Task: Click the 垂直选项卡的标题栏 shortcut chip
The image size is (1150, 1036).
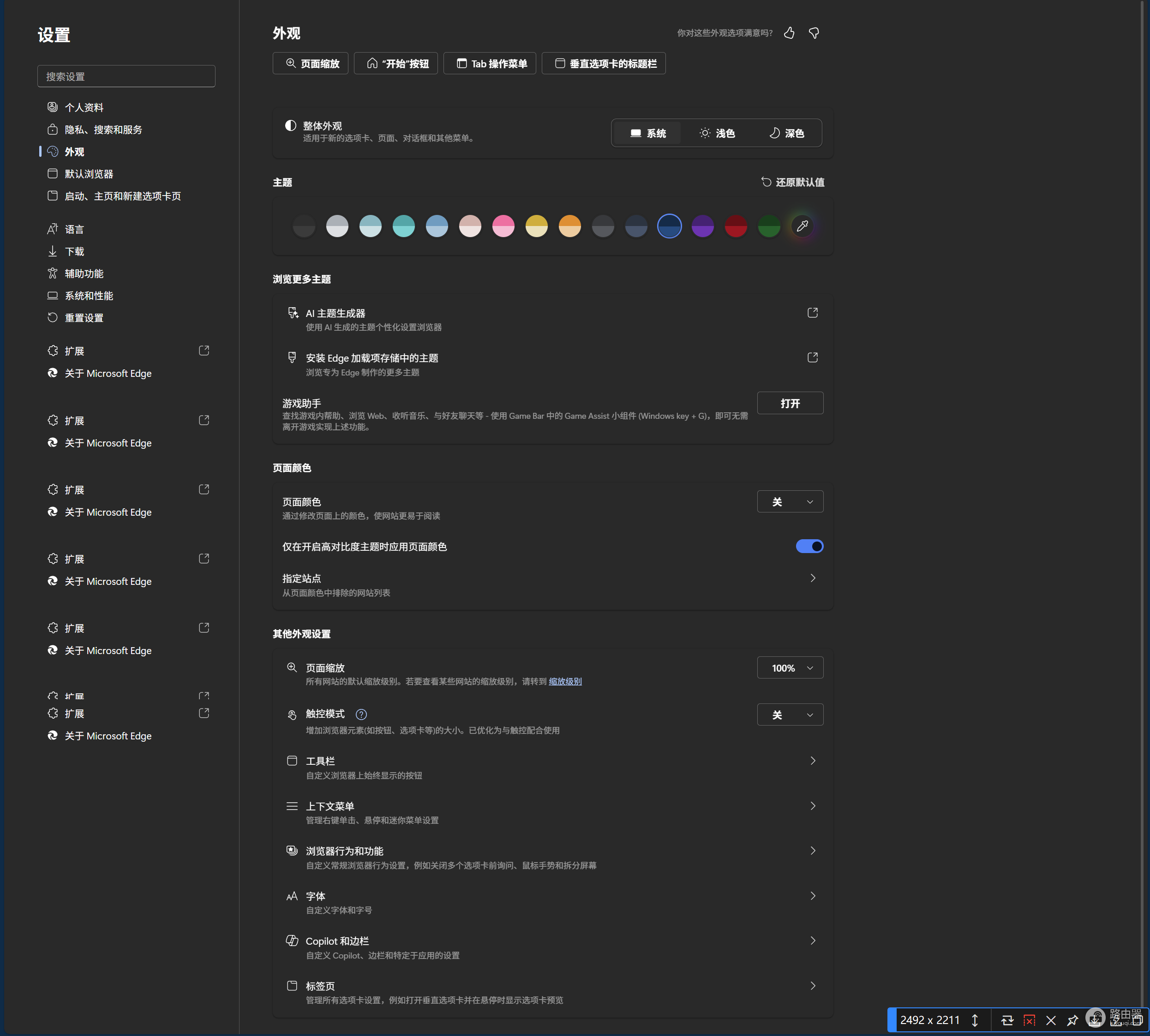Action: (603, 63)
